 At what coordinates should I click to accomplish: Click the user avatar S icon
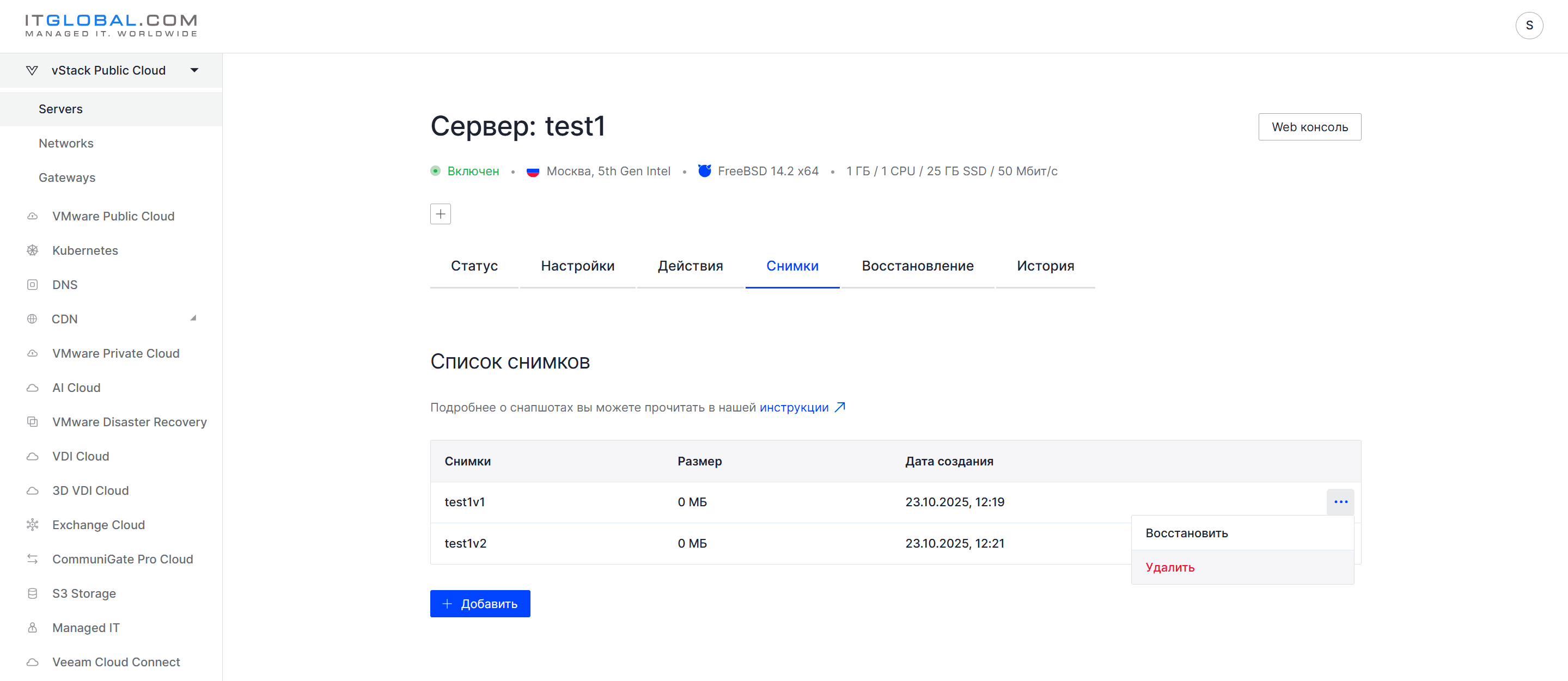1528,26
